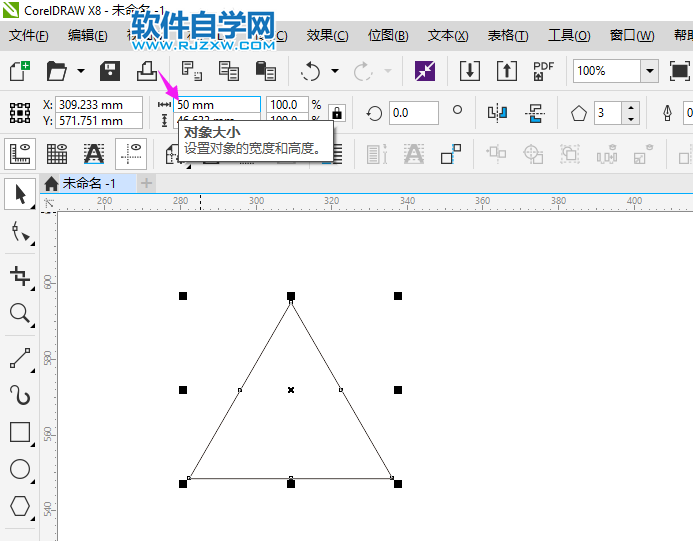Open the 编辑(E) menu

click(x=88, y=35)
